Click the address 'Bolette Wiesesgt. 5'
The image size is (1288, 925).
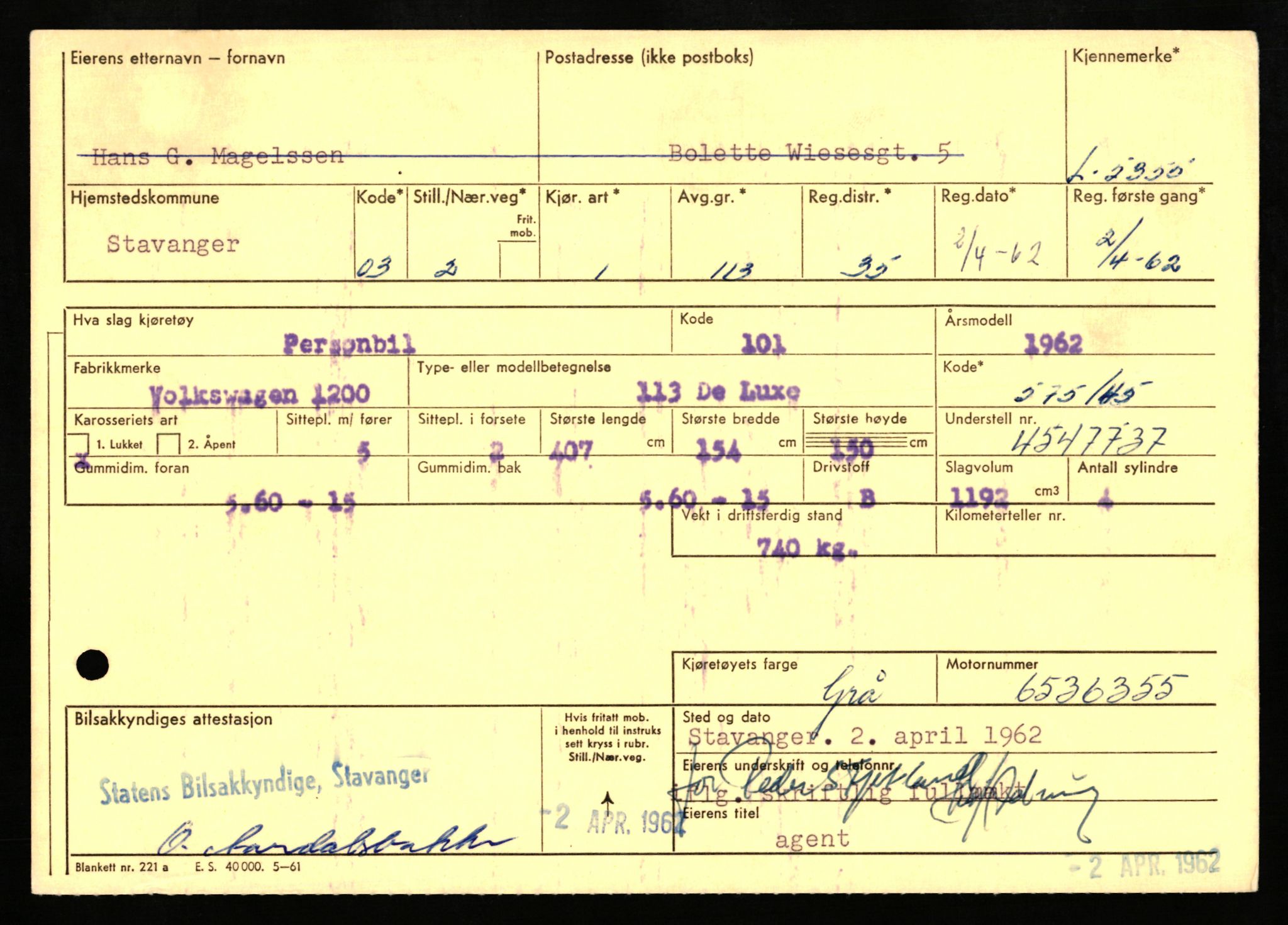tap(809, 153)
